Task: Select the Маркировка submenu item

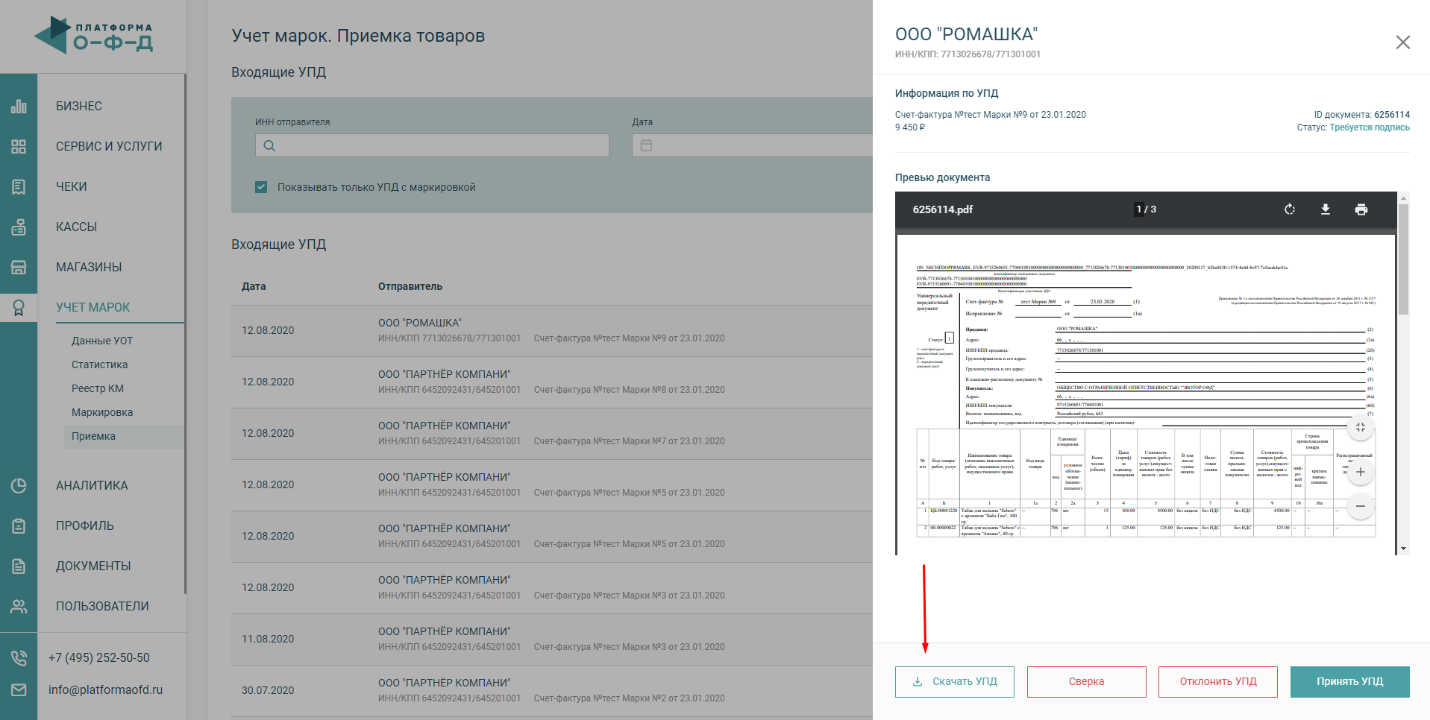Action: click(x=102, y=413)
